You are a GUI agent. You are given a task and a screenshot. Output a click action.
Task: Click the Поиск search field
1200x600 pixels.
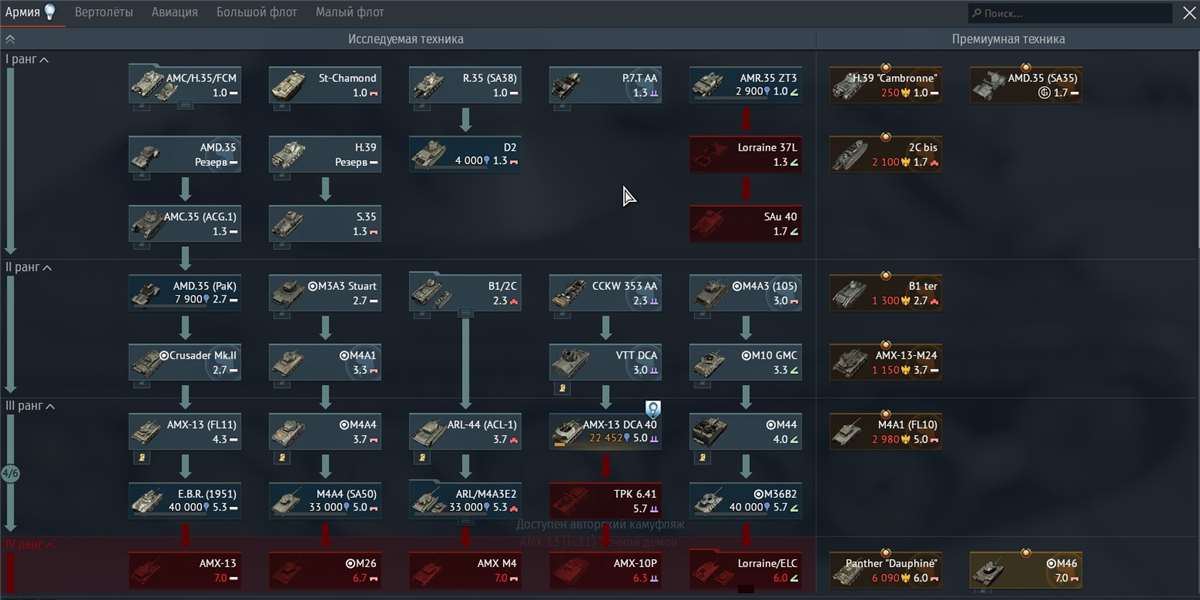pos(1070,12)
